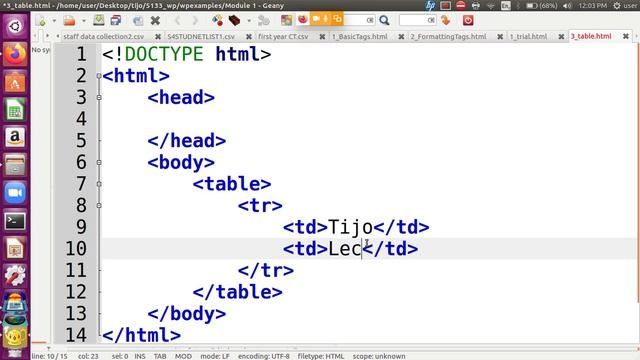Image resolution: width=640 pixels, height=360 pixels.
Task: Click the screen sharing indicator icon
Action: click(337, 19)
